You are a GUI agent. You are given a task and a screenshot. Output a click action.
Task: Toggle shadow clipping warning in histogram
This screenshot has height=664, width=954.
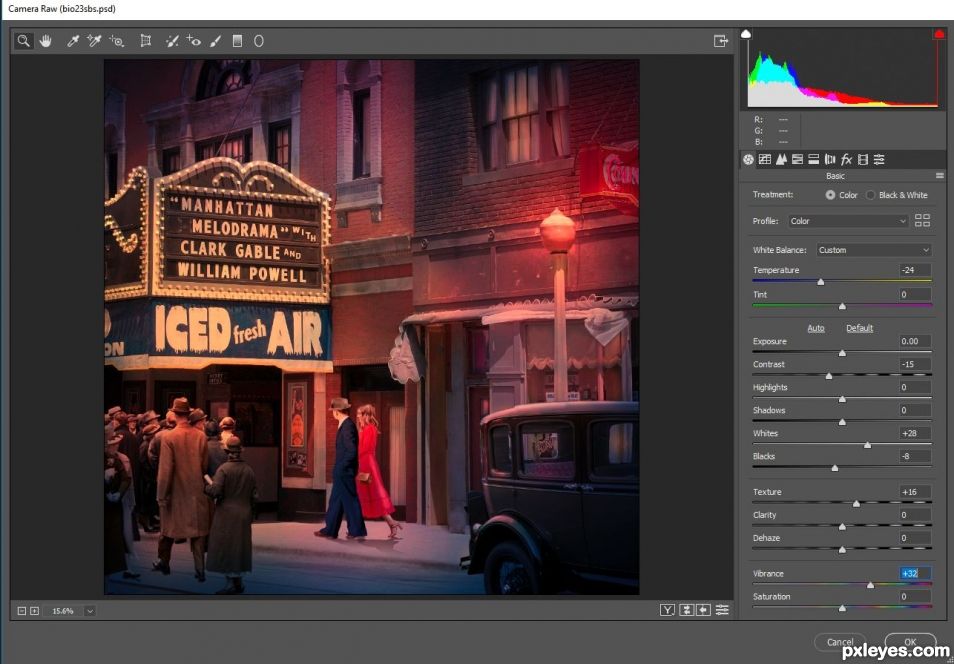click(746, 34)
